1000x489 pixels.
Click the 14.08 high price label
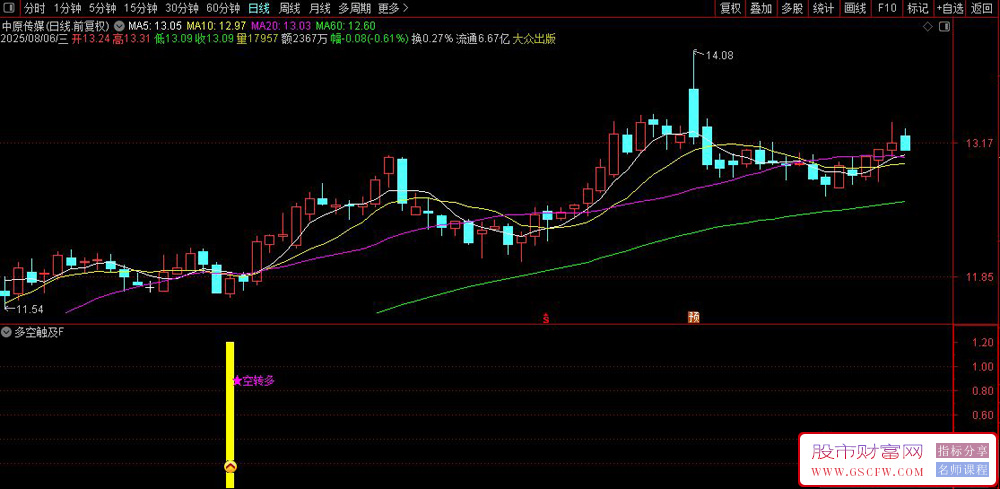pos(719,55)
